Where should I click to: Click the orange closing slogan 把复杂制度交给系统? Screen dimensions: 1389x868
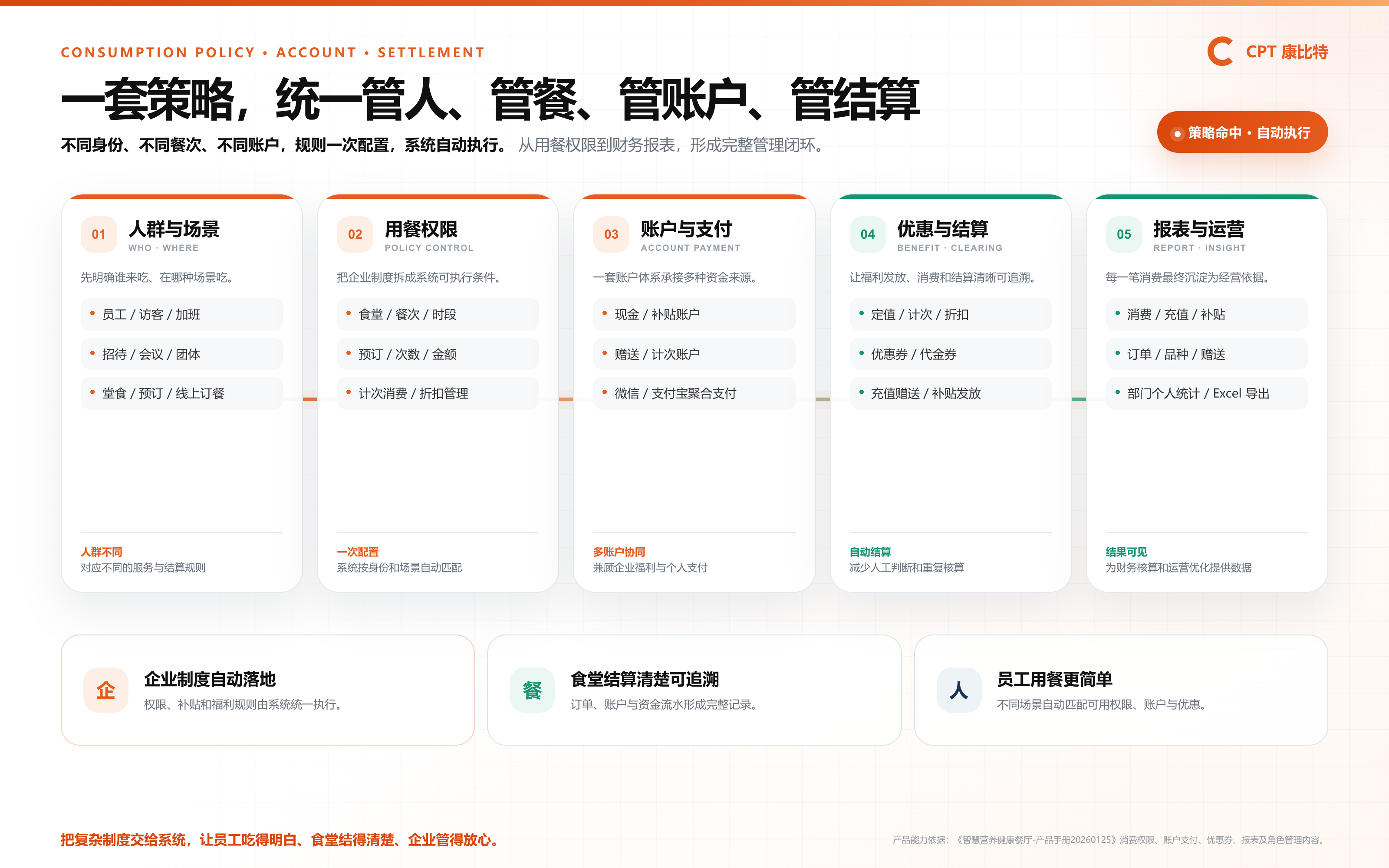click(x=280, y=840)
